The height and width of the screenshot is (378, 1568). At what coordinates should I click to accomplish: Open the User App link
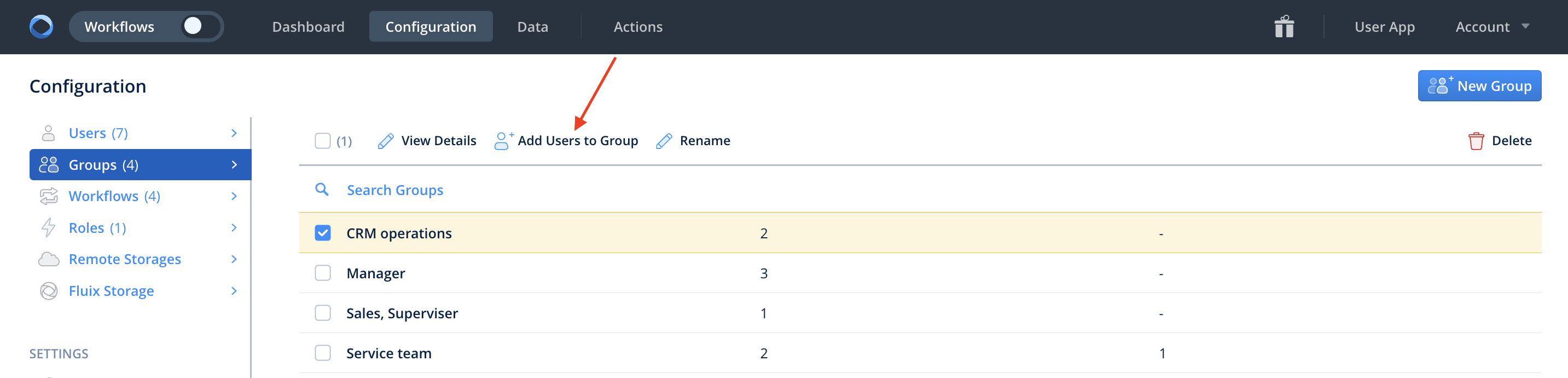click(x=1384, y=27)
